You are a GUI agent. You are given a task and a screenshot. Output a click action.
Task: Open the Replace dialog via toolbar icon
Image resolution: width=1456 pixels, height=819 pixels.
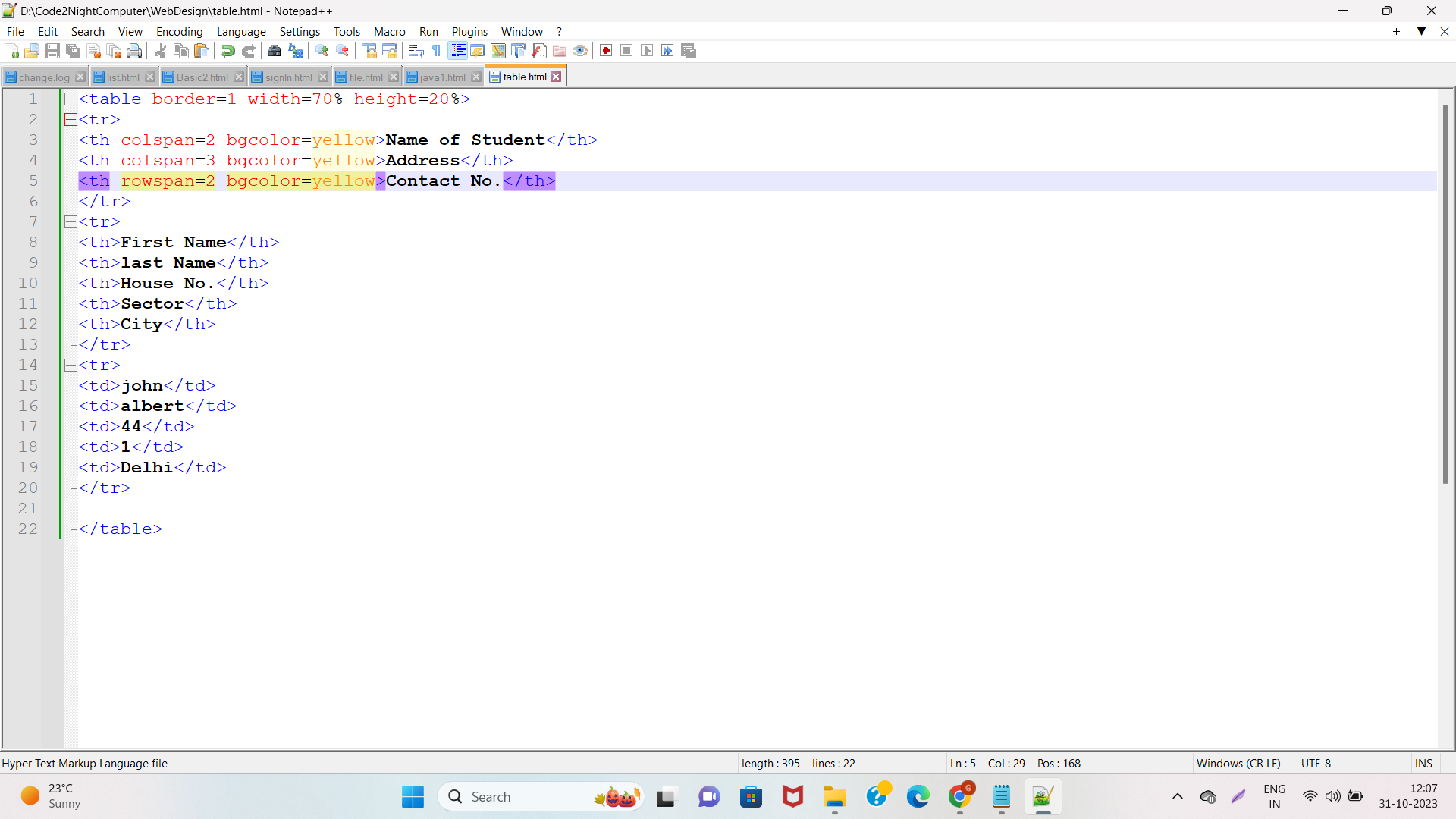click(x=295, y=51)
